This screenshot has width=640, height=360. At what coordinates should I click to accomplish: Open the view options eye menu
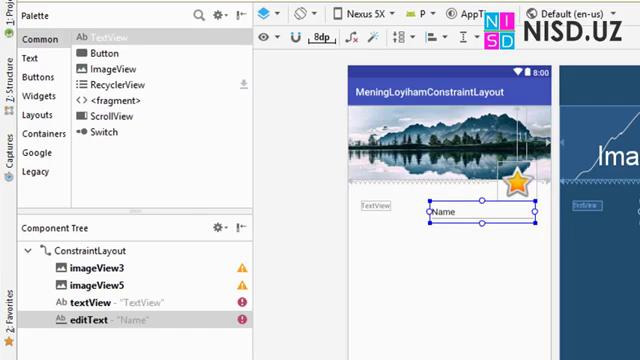point(269,37)
